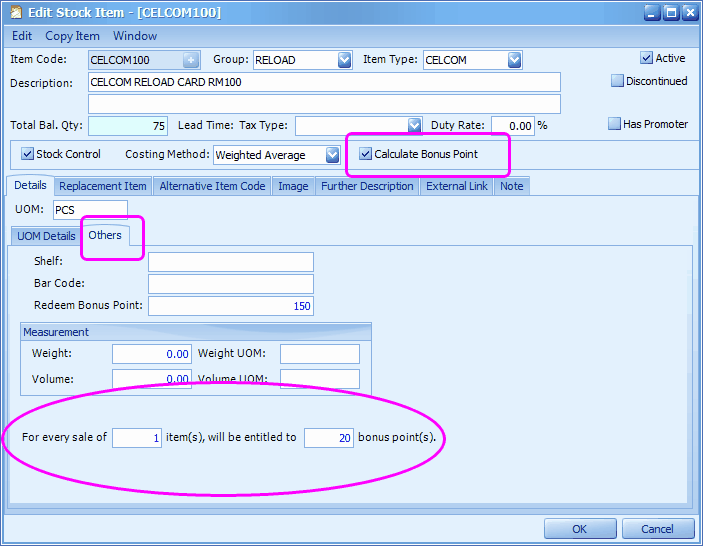
Task: Click the Volume value field
Action: tap(152, 379)
